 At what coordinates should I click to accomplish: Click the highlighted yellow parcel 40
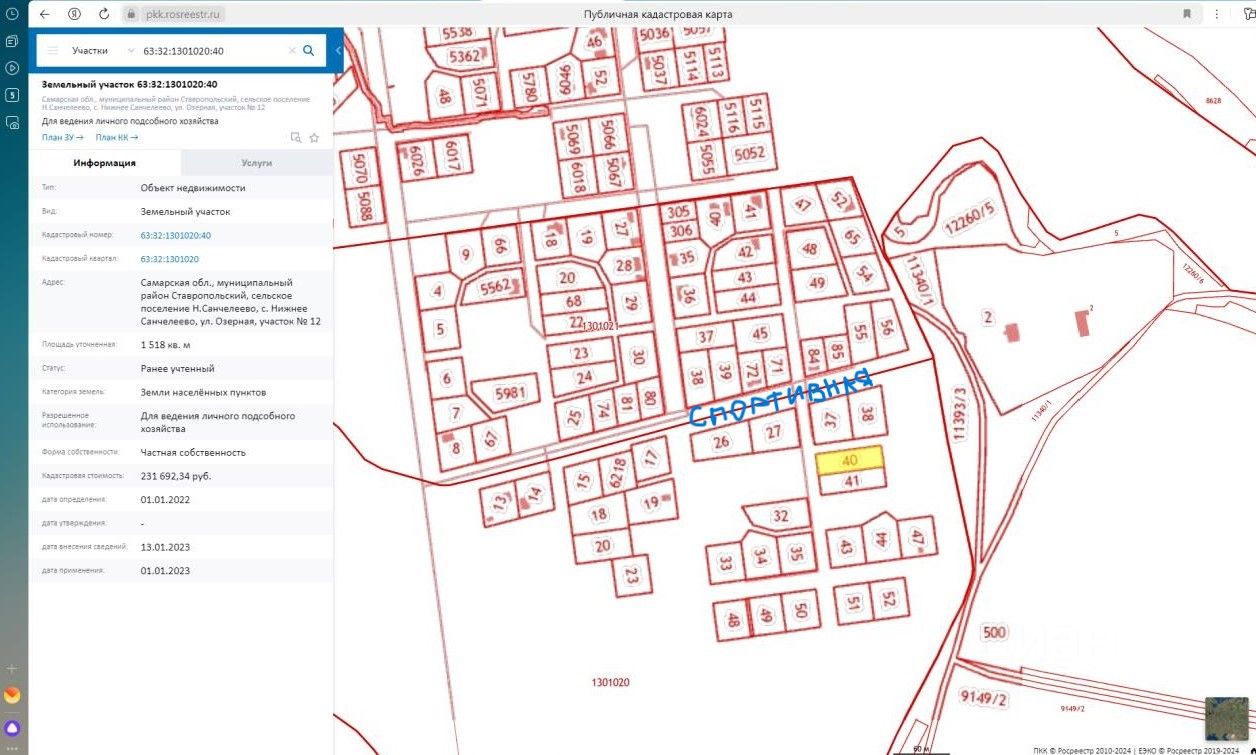pos(850,460)
